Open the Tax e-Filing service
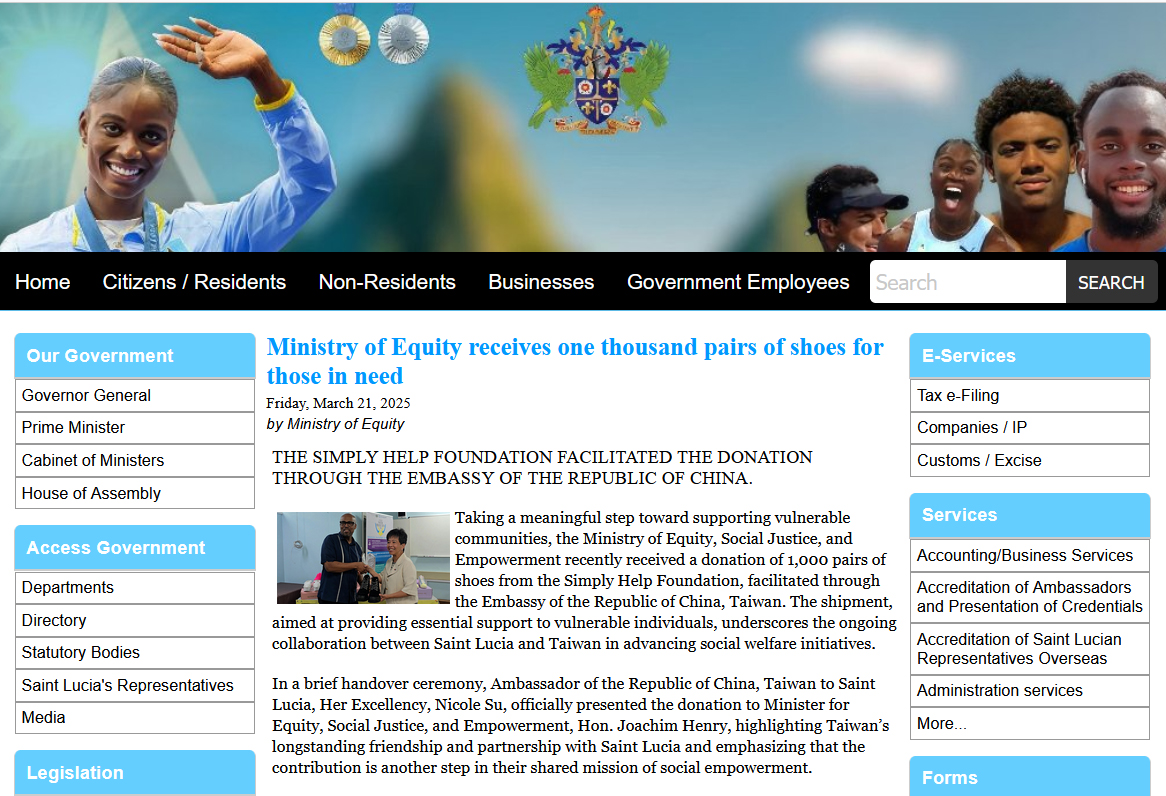 point(958,395)
